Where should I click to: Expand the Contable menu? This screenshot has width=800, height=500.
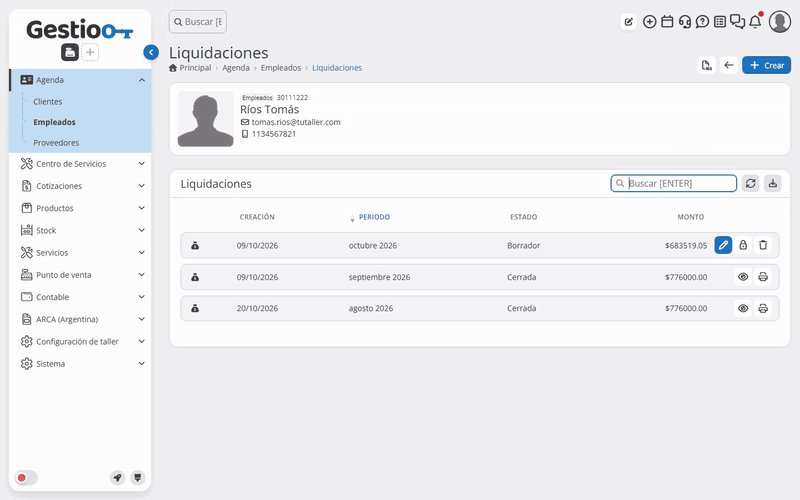[80, 297]
